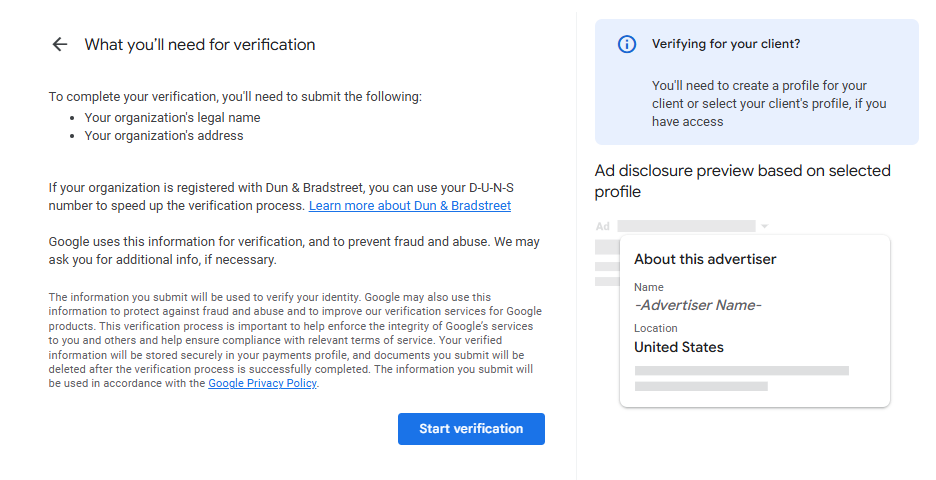
Task: Click the gray placeholder bar under United States
Action: point(741,371)
